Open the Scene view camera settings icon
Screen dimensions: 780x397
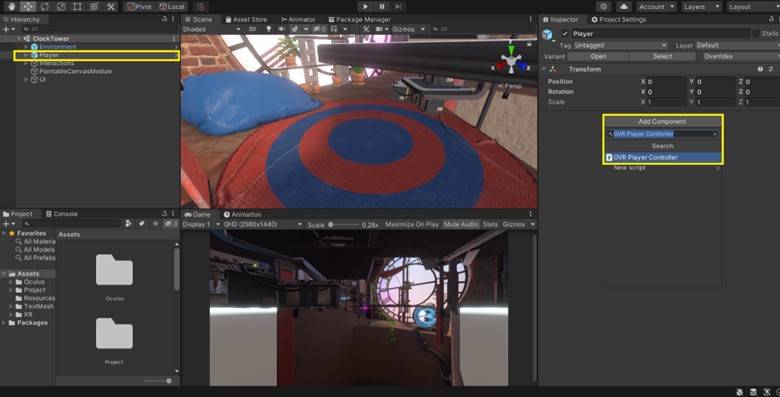pos(379,29)
